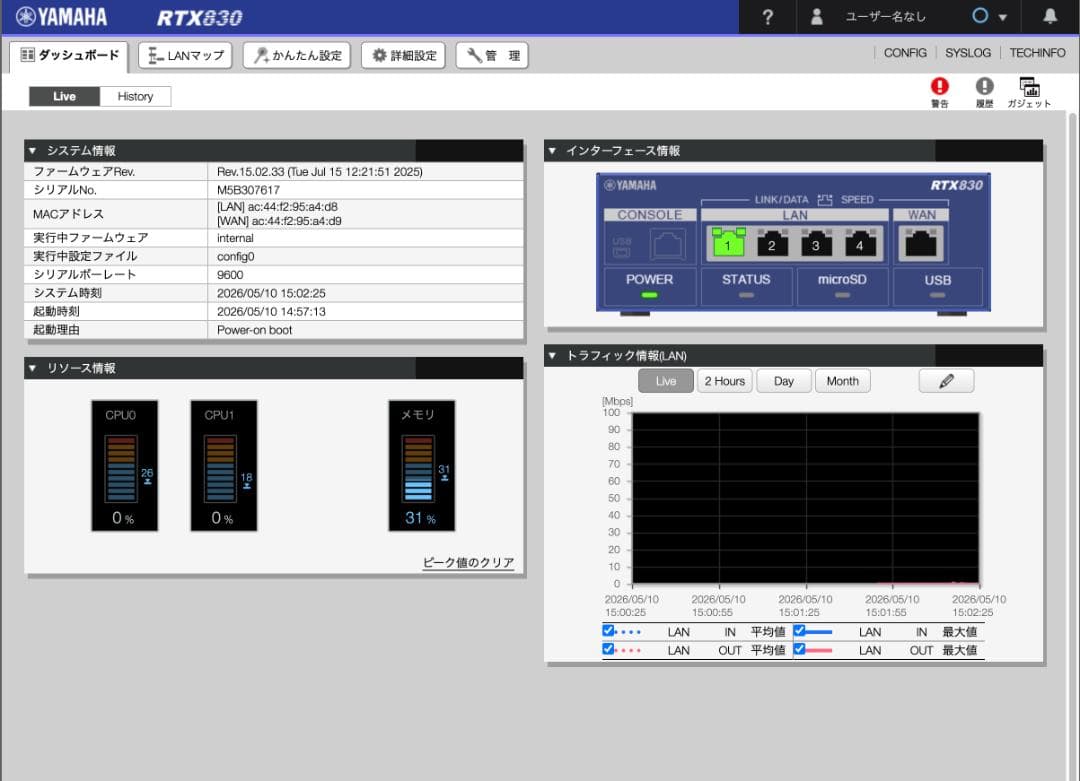Click the CPU1 usage gauge

(224, 465)
